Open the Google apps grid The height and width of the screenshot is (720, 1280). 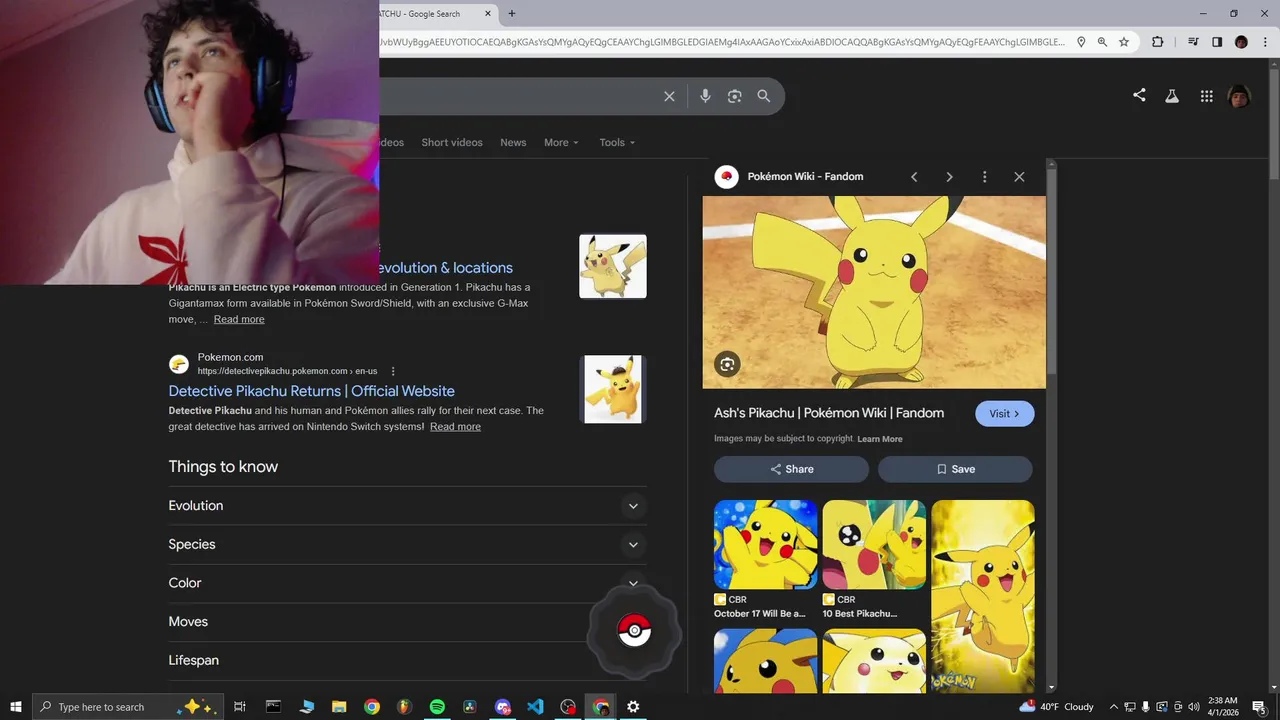1206,96
